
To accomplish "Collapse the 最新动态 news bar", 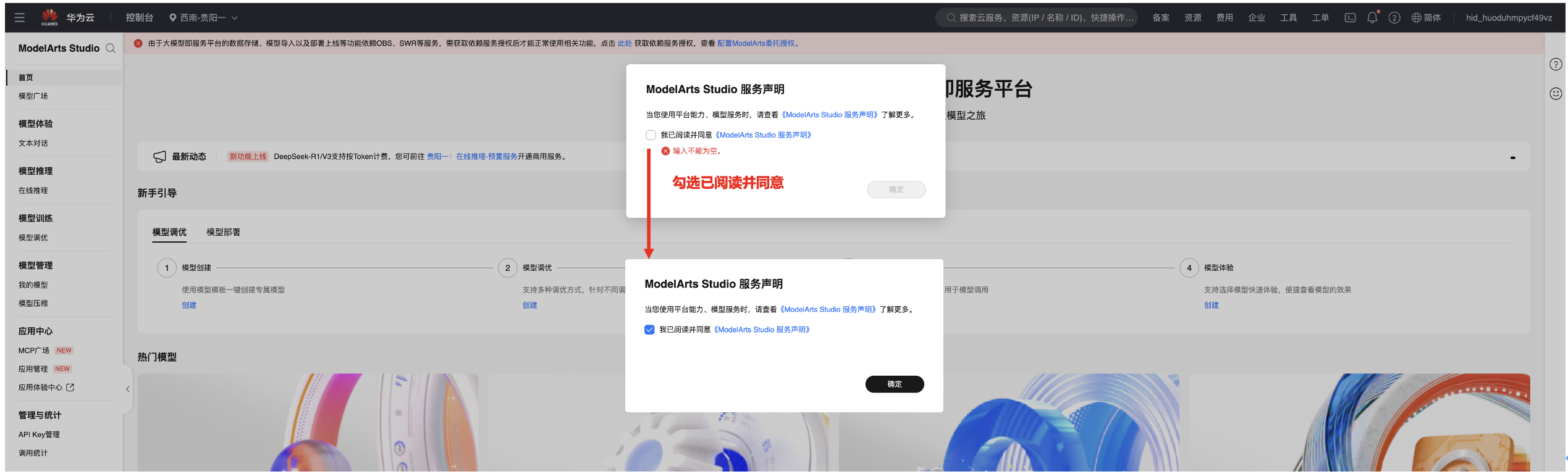I will 1513,157.
